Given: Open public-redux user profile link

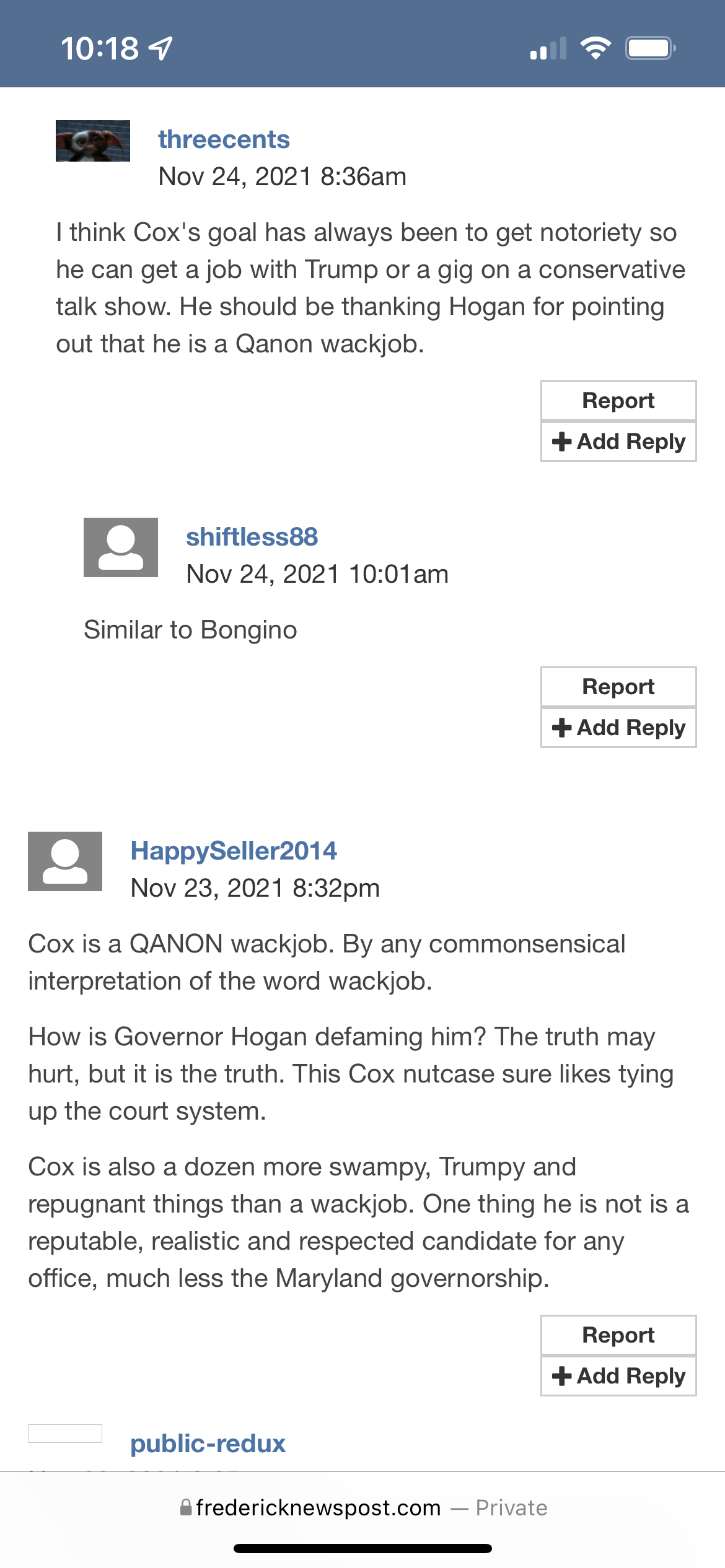Looking at the screenshot, I should [208, 1444].
